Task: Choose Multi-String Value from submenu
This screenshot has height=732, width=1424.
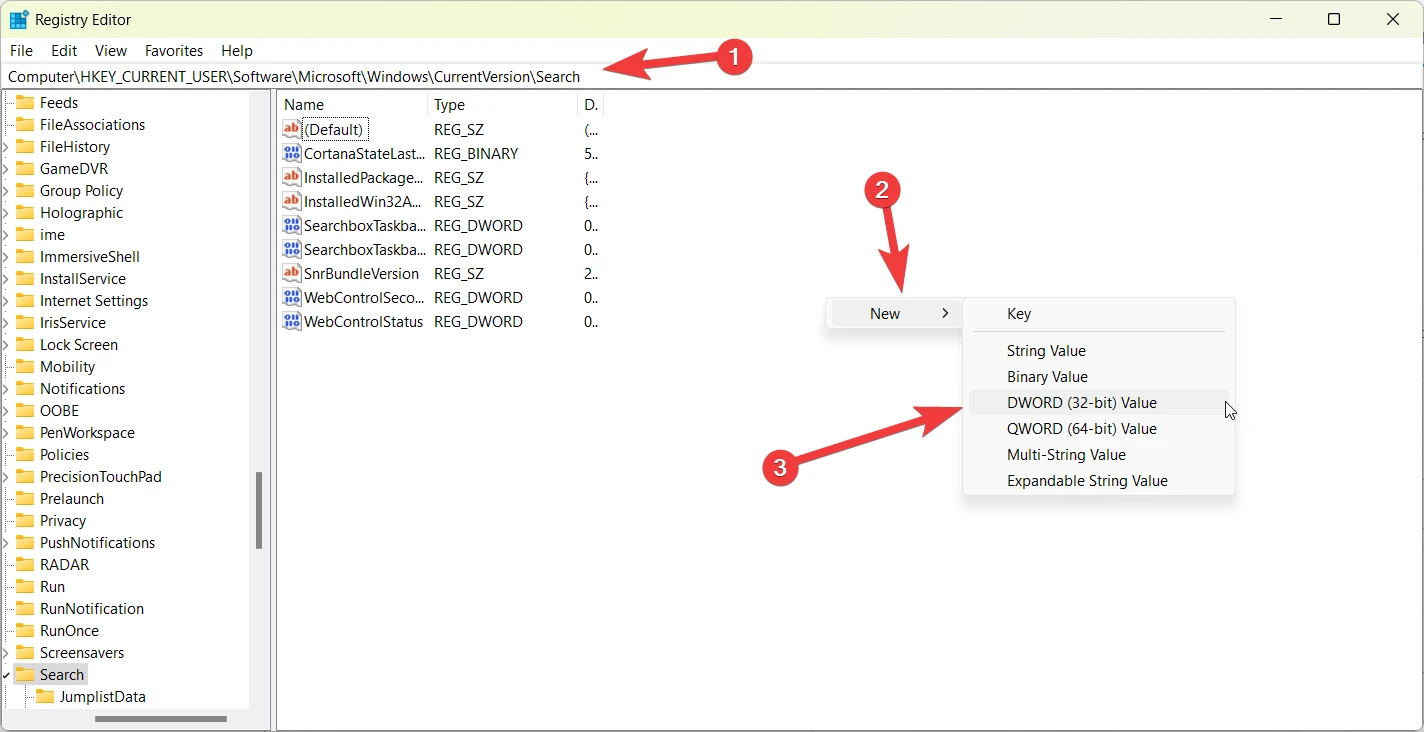Action: click(x=1098, y=454)
